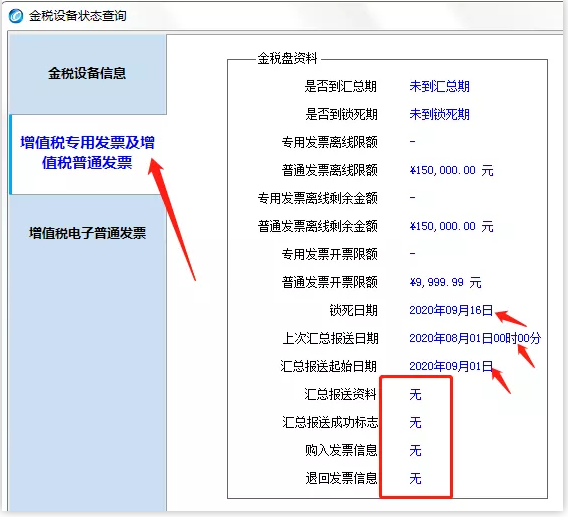The image size is (568, 517).
Task: Click the 购入发票信息 label
Action: pos(341,450)
